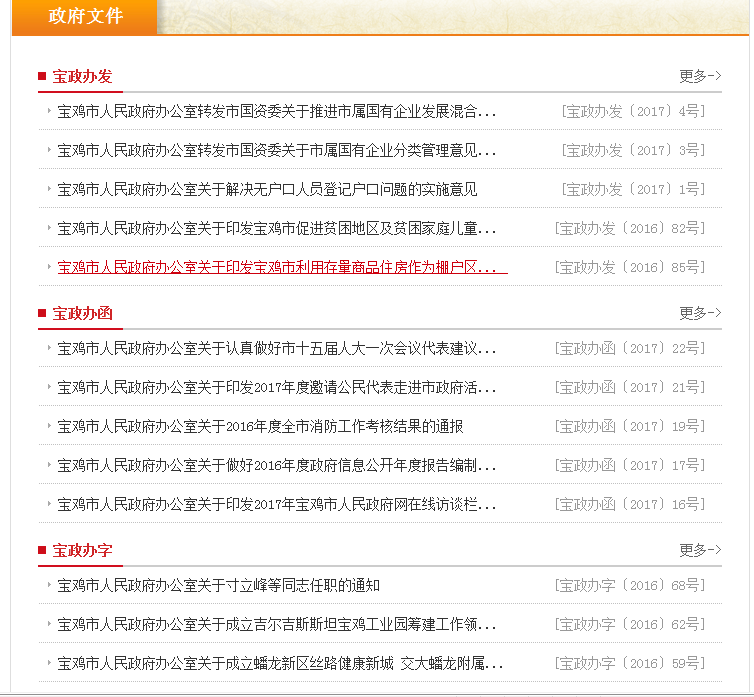Viewport: 754px width, 697px height.
Task: Show more 宝政办字 documents via 更多
Action: point(700,550)
